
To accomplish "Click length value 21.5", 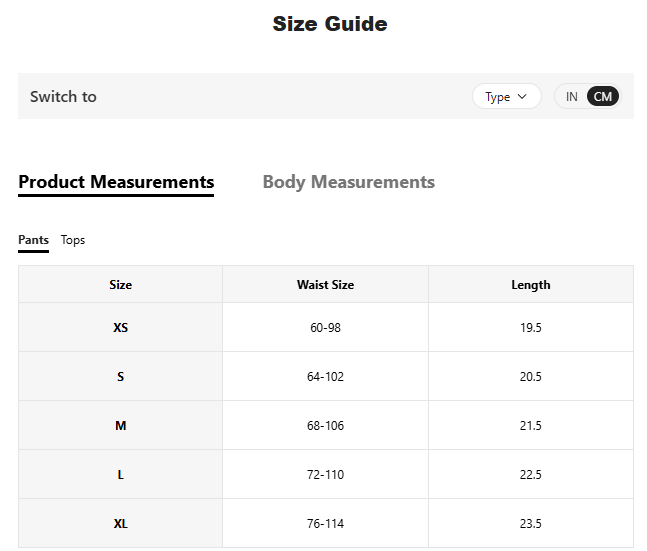I will [531, 425].
